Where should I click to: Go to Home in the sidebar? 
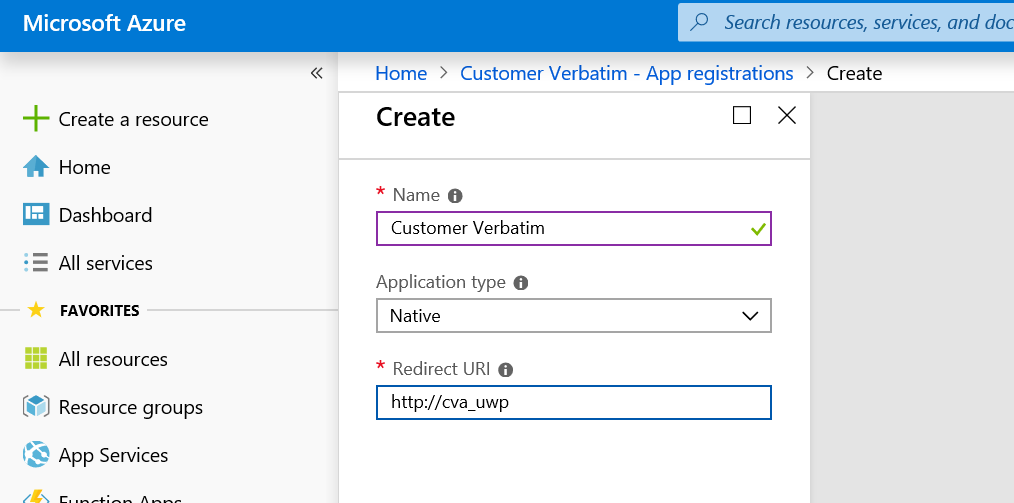point(84,167)
